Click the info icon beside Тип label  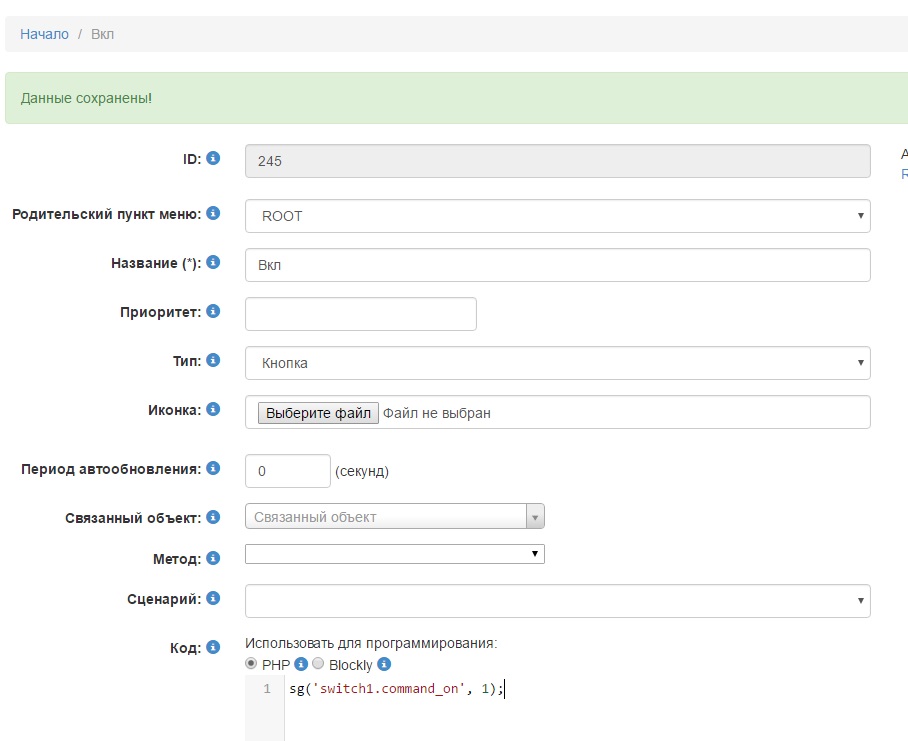pos(213,360)
